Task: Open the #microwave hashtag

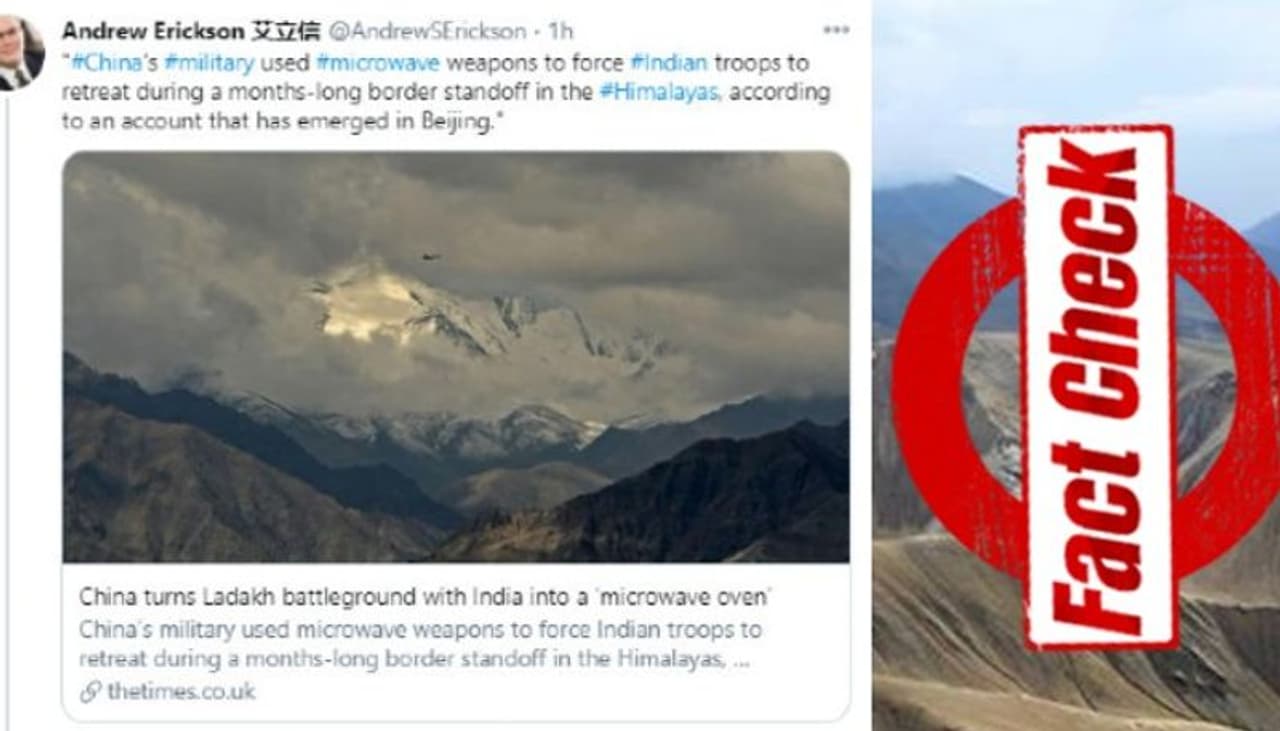Action: [377, 63]
